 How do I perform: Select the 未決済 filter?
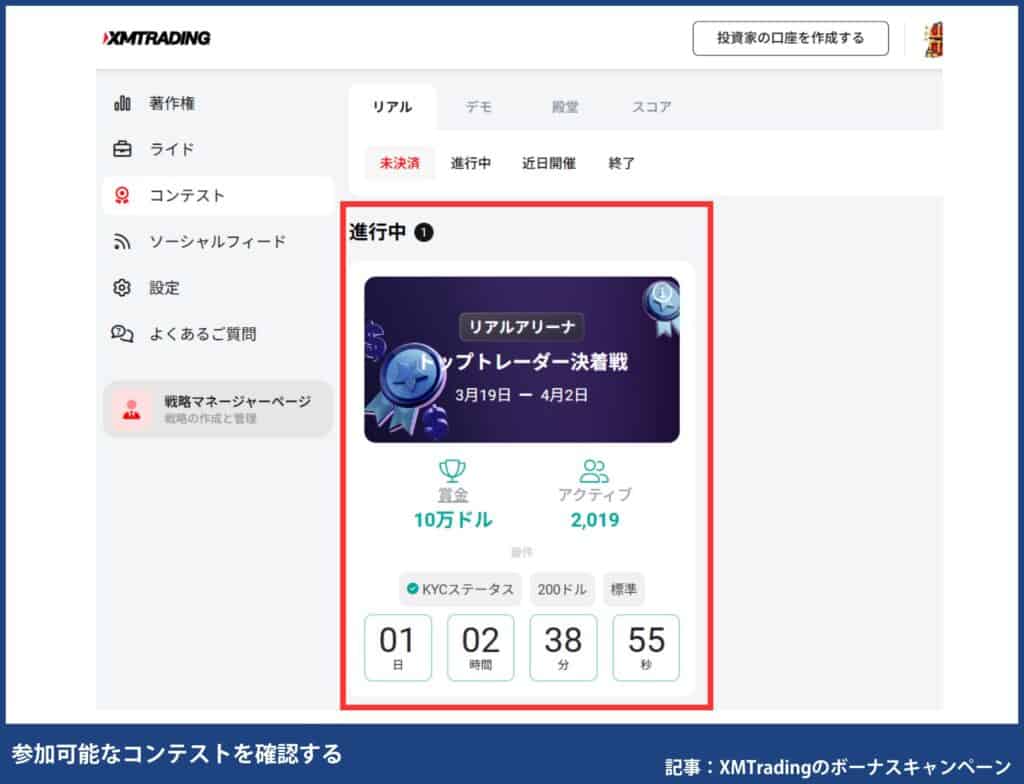pos(399,163)
